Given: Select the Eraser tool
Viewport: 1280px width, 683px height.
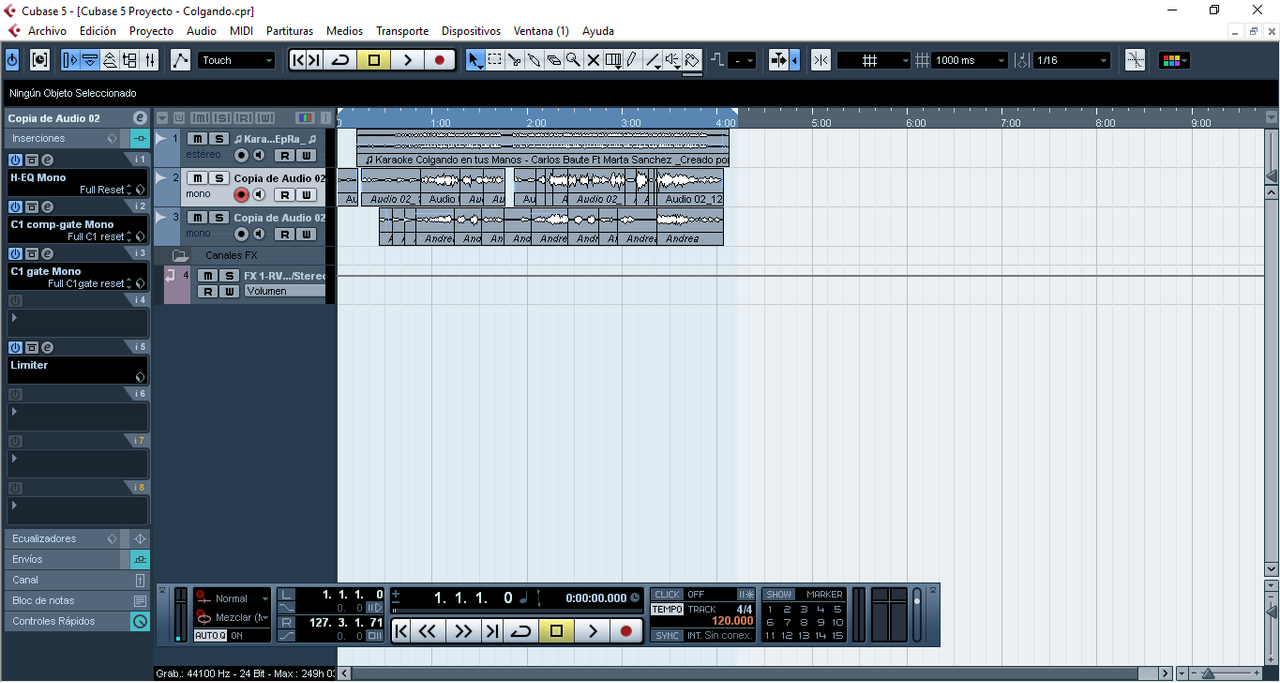Looking at the screenshot, I should click(x=554, y=60).
